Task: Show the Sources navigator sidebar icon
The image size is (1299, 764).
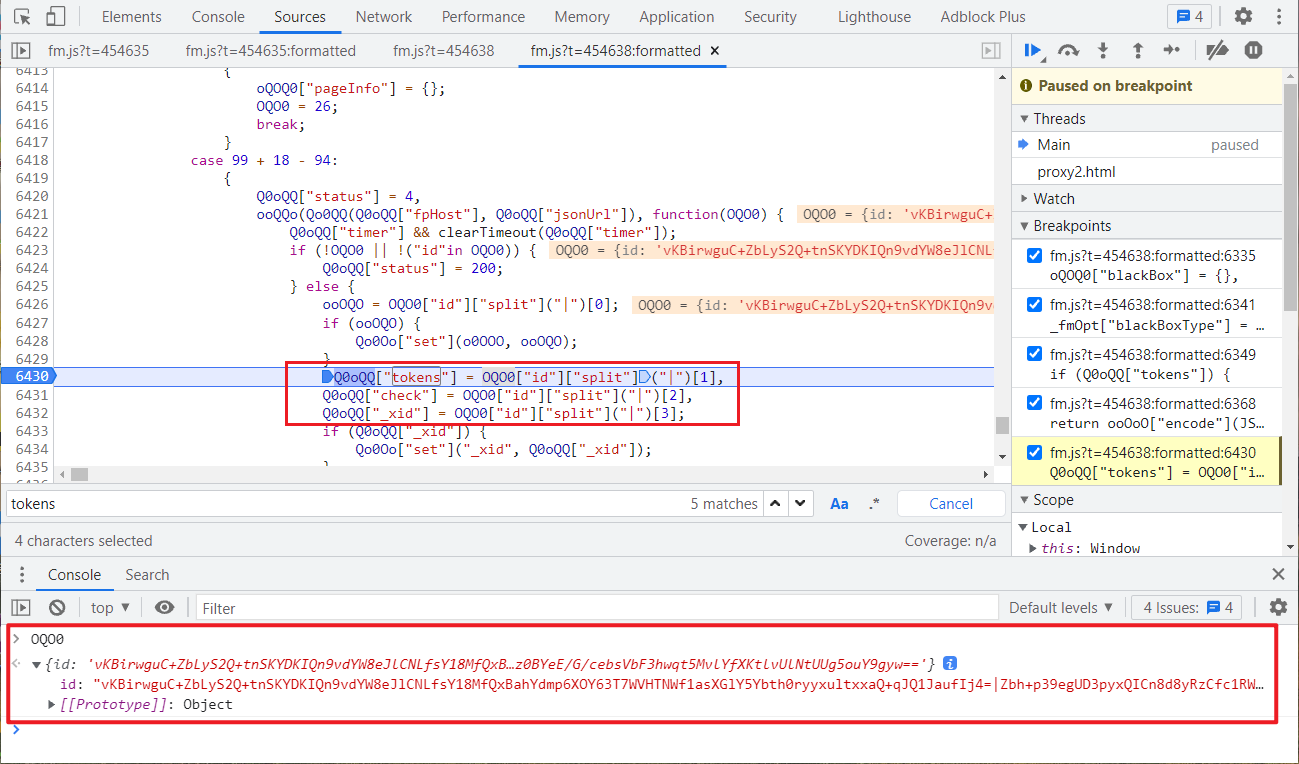Action: click(x=21, y=51)
